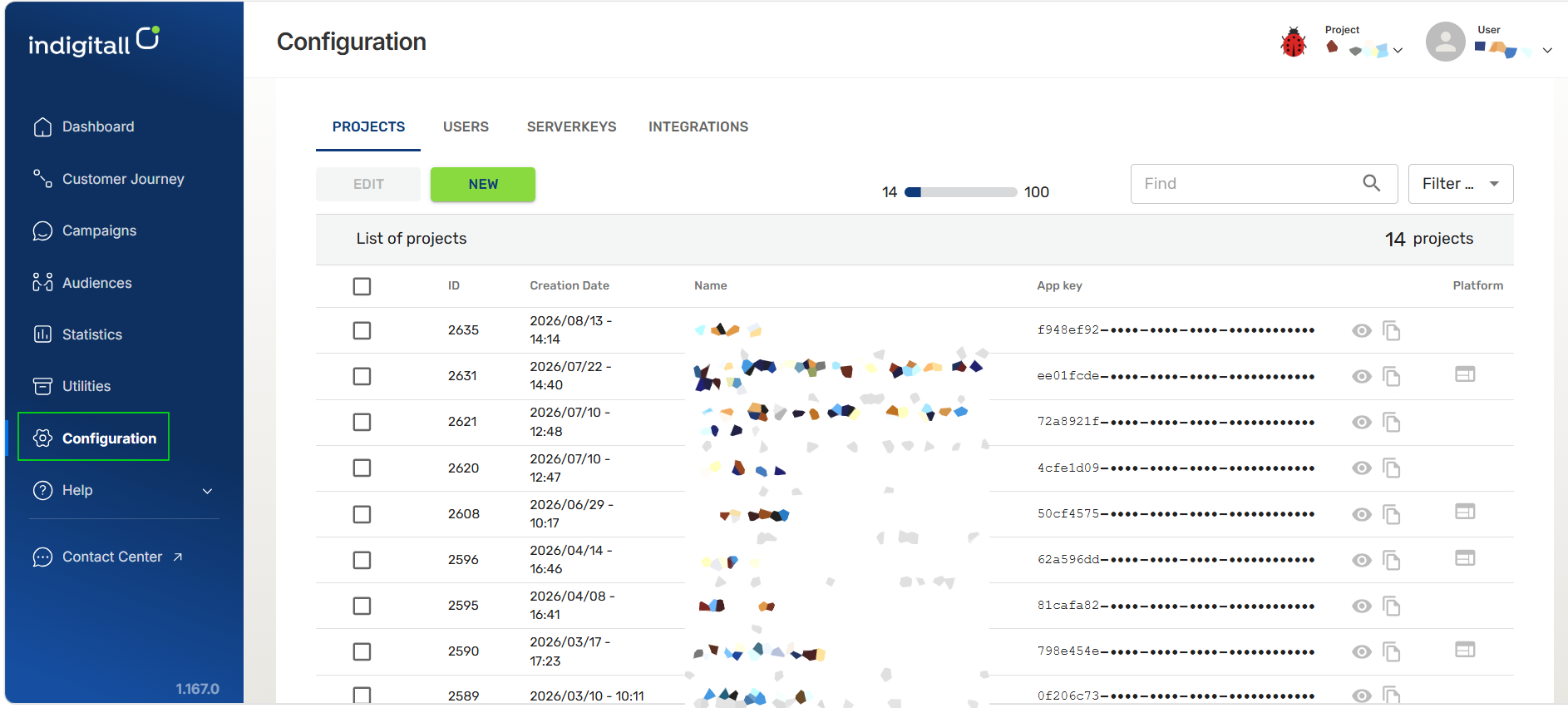The height and width of the screenshot is (708, 1568).
Task: Show hidden app key for project 2620
Action: point(1361,468)
